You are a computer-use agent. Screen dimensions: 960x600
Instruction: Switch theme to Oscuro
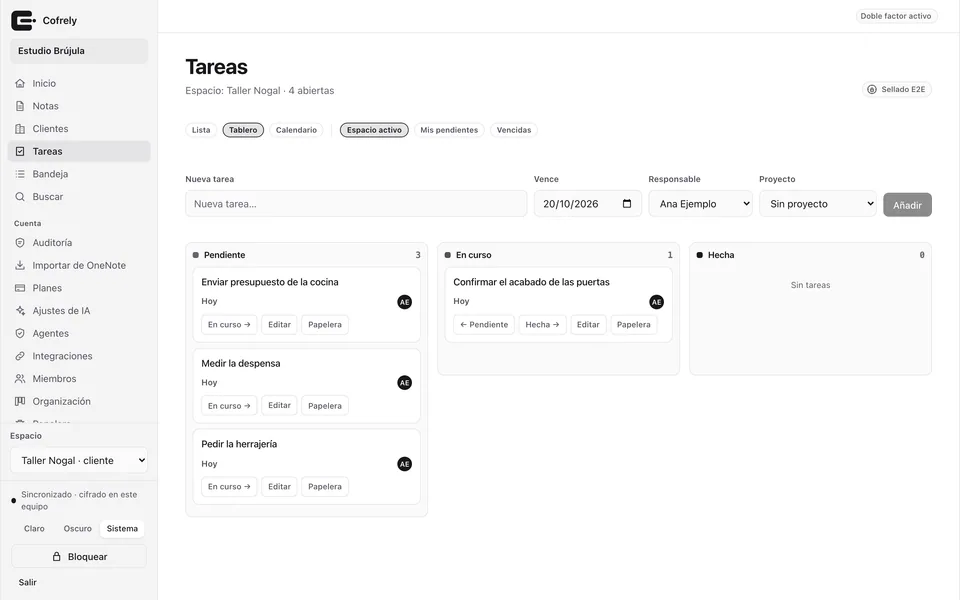(x=78, y=528)
